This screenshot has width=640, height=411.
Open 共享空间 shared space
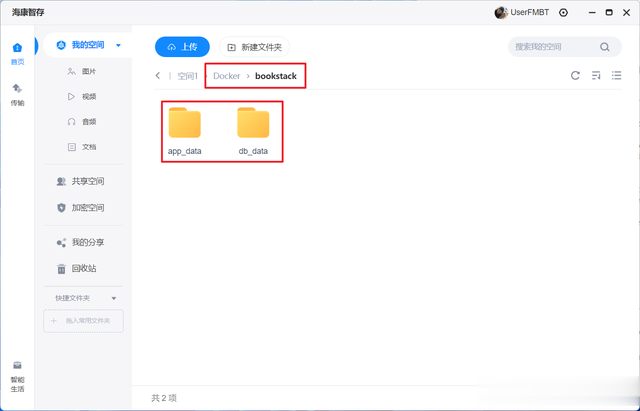point(80,181)
